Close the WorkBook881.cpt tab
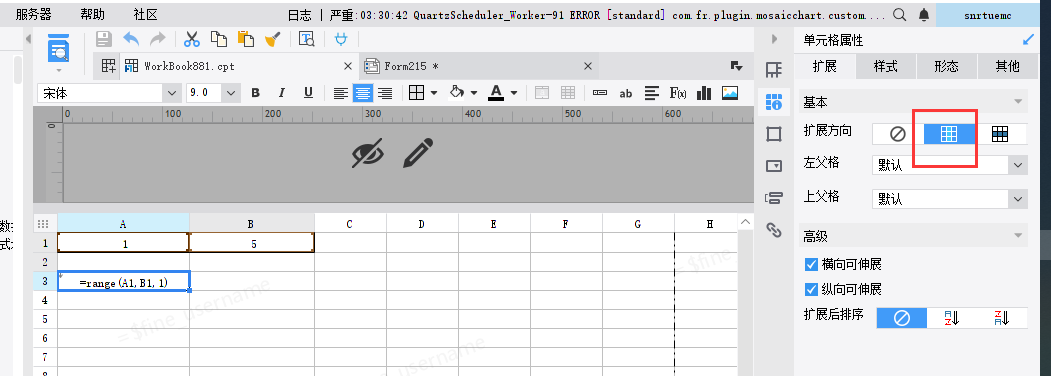 click(x=348, y=66)
